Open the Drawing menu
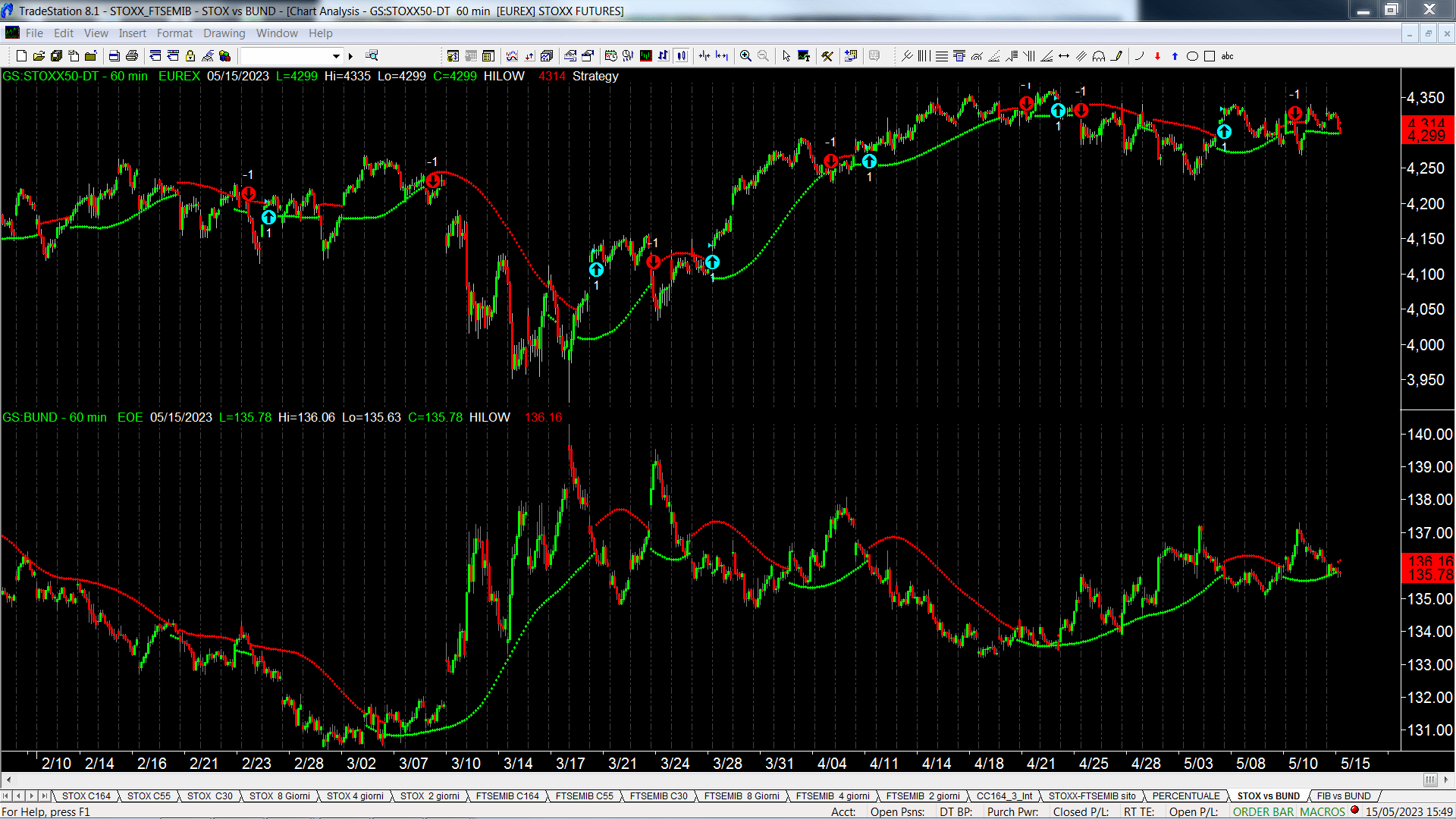Image resolution: width=1456 pixels, height=819 pixels. click(x=224, y=33)
